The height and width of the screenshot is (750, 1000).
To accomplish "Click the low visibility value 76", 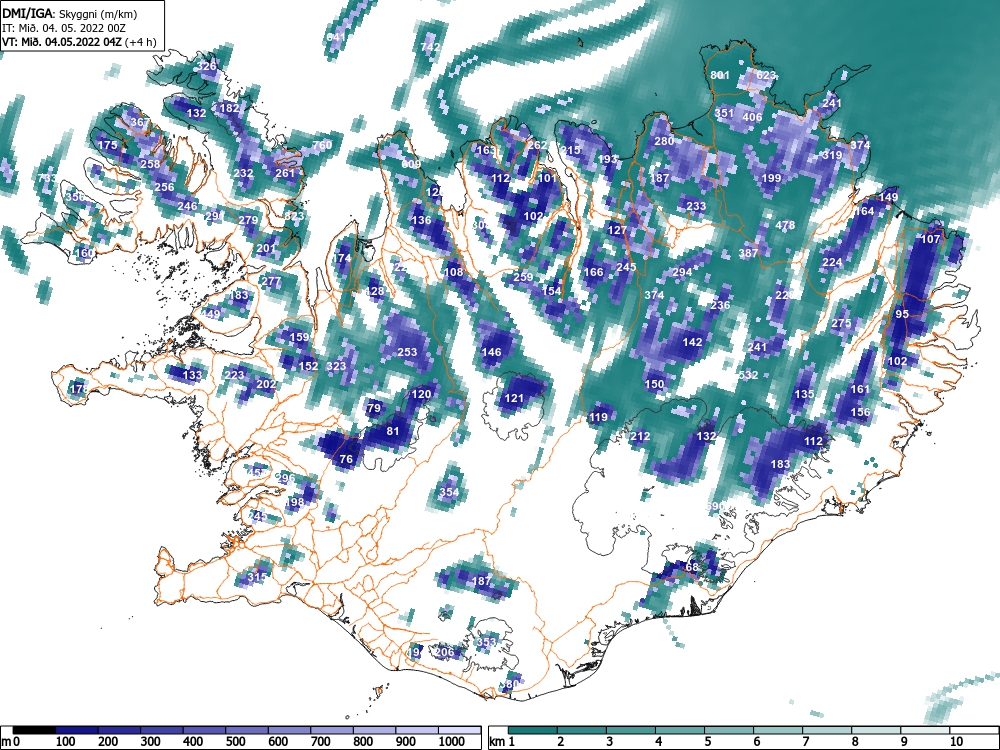I will 346,459.
